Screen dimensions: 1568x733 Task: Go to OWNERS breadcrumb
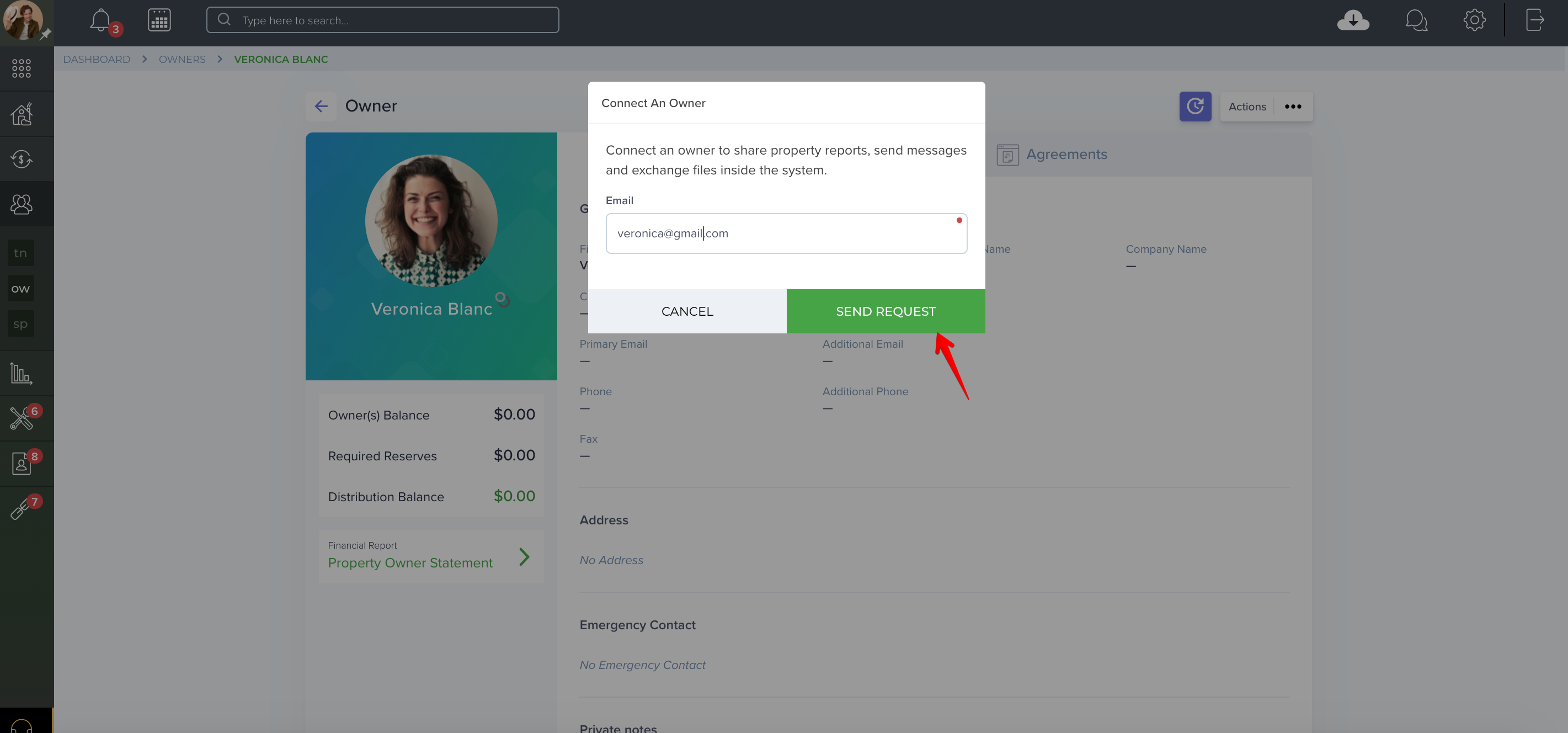pos(182,59)
